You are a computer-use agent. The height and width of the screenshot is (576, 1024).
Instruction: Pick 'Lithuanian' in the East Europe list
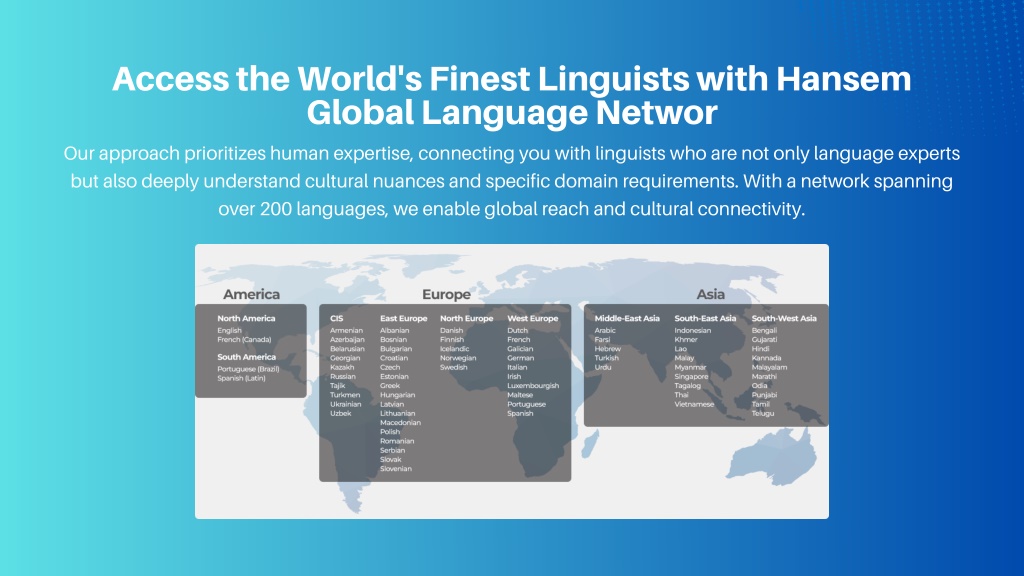point(398,413)
